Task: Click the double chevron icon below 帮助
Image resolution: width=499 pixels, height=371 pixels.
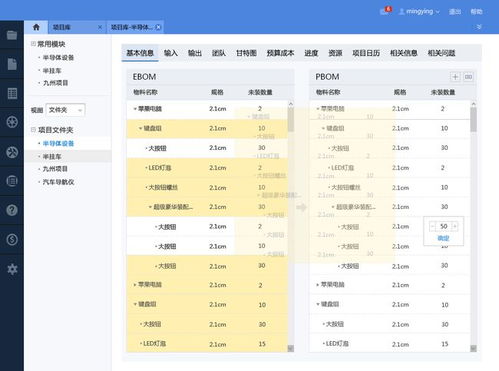Action: 479,27
